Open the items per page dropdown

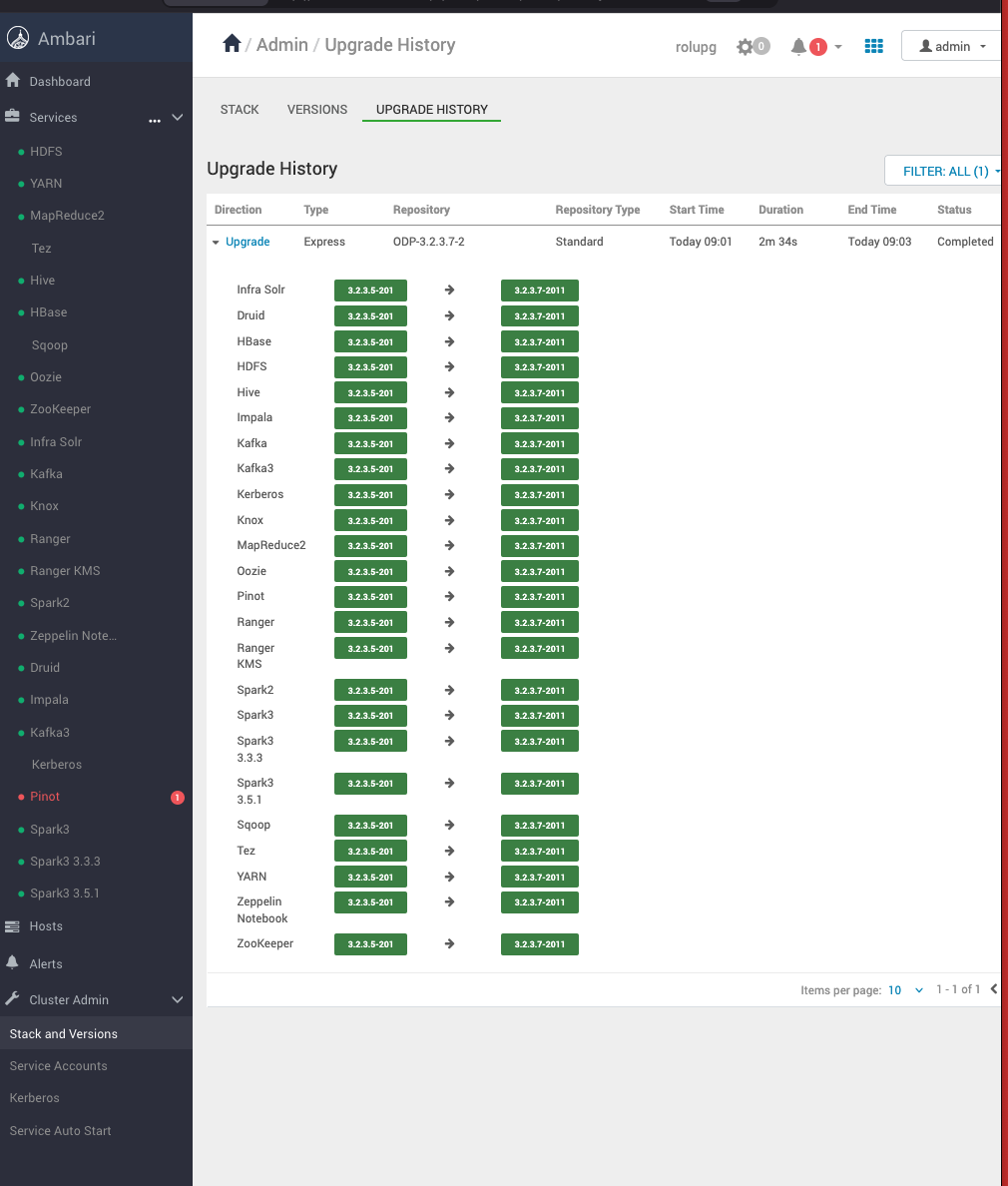pyautogui.click(x=905, y=990)
